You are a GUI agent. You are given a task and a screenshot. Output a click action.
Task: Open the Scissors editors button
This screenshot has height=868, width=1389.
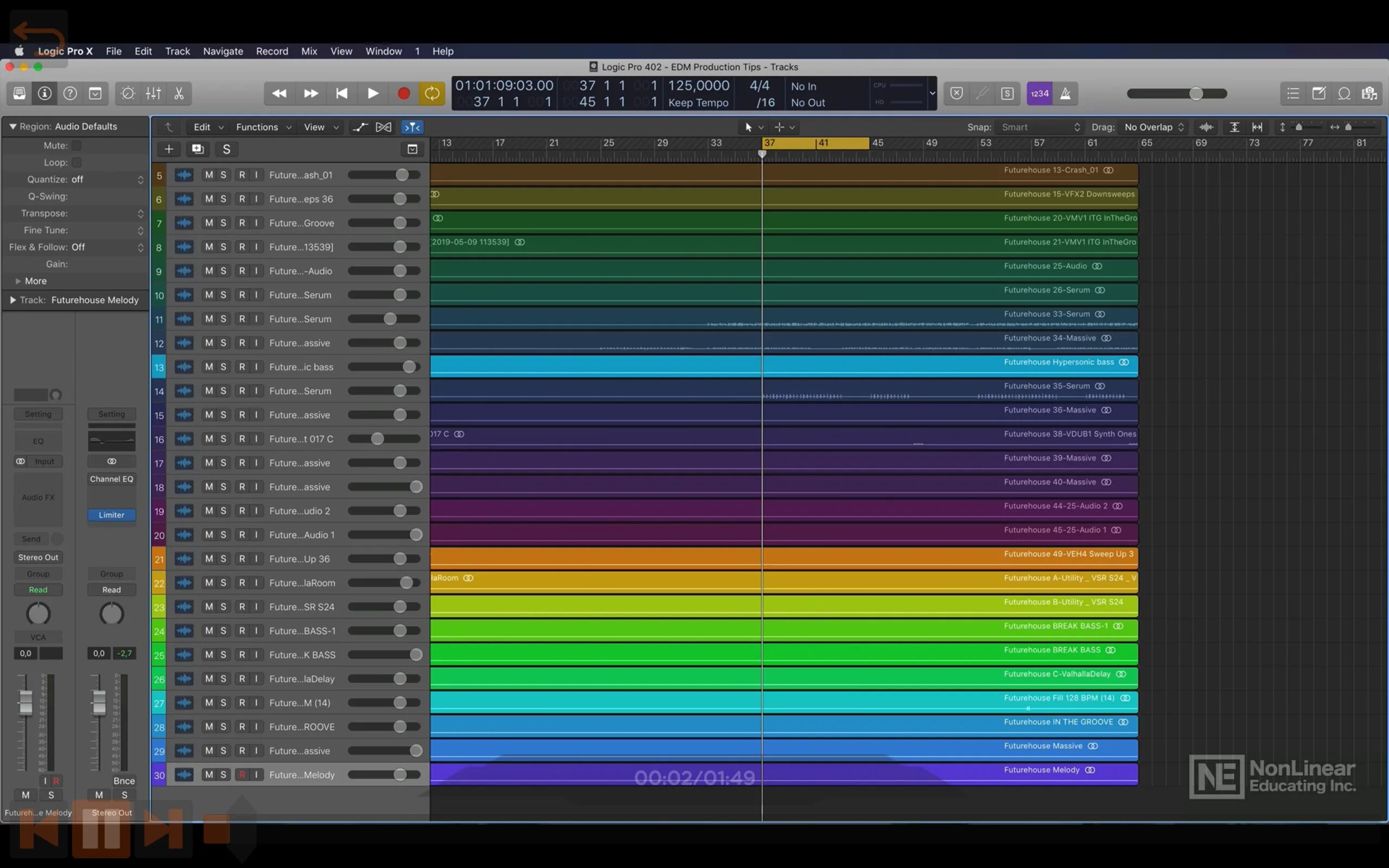[179, 93]
